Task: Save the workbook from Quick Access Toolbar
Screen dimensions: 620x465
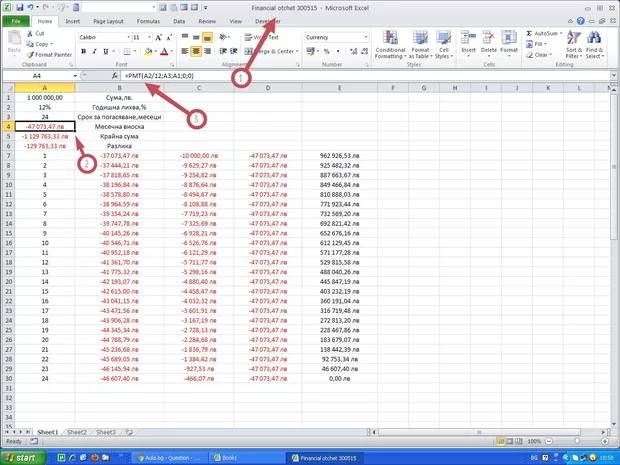Action: [19, 7]
